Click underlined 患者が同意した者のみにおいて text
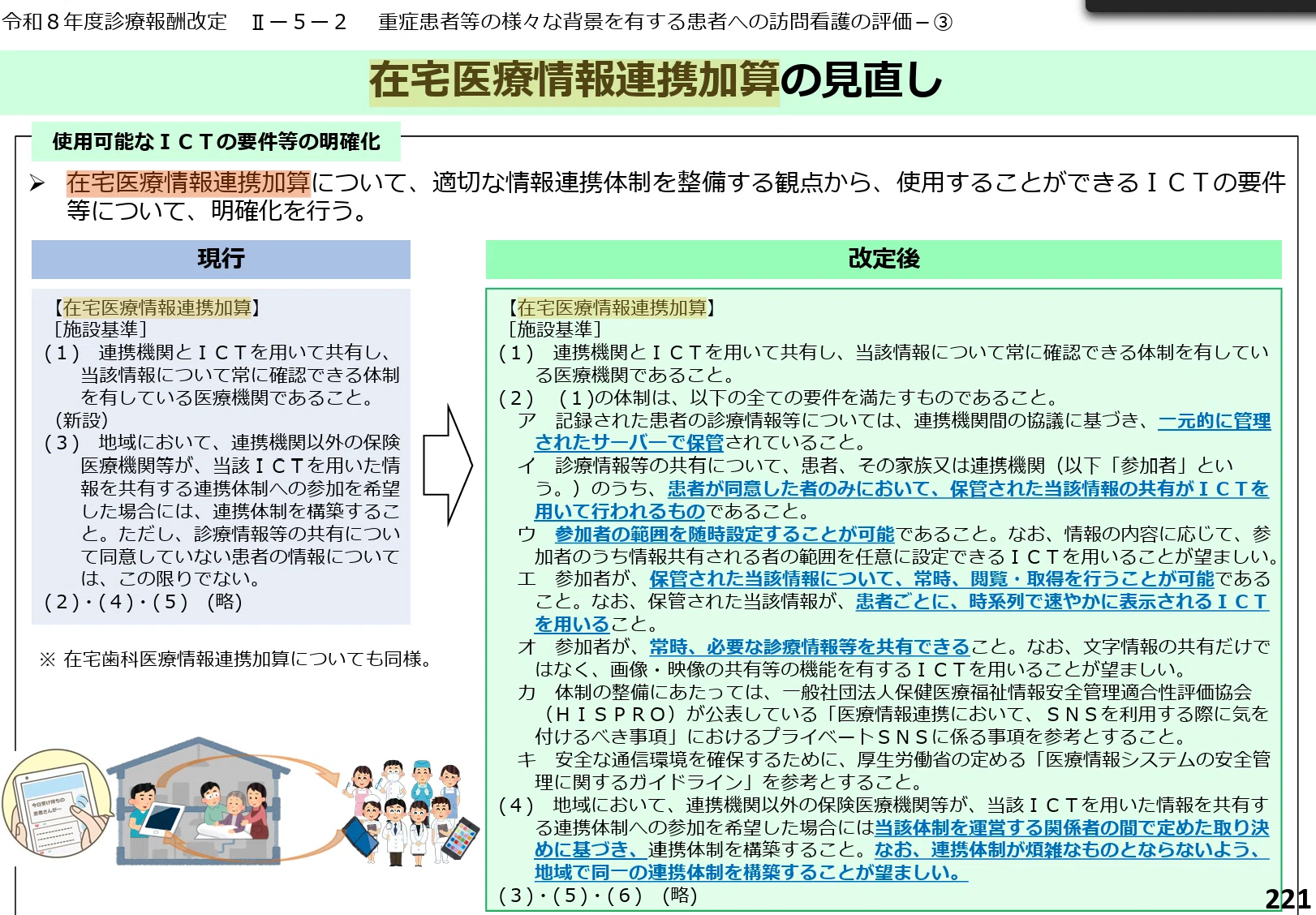Screen dimensions: 1316x915 [799, 488]
